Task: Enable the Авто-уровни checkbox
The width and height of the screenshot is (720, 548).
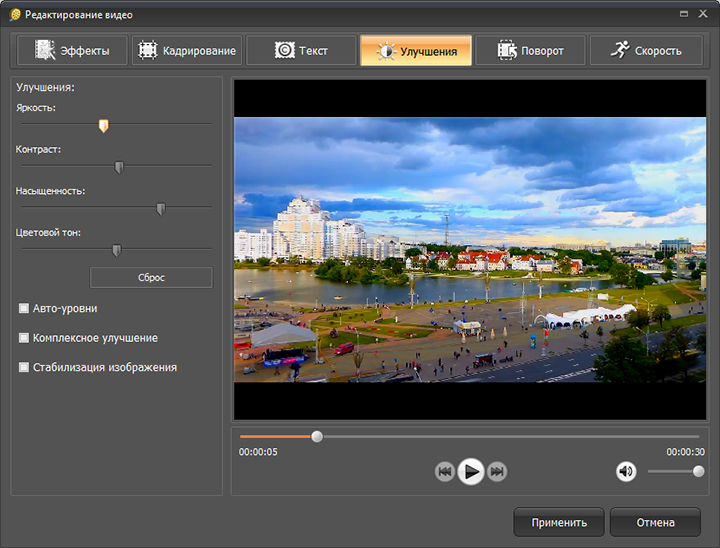Action: 24,308
